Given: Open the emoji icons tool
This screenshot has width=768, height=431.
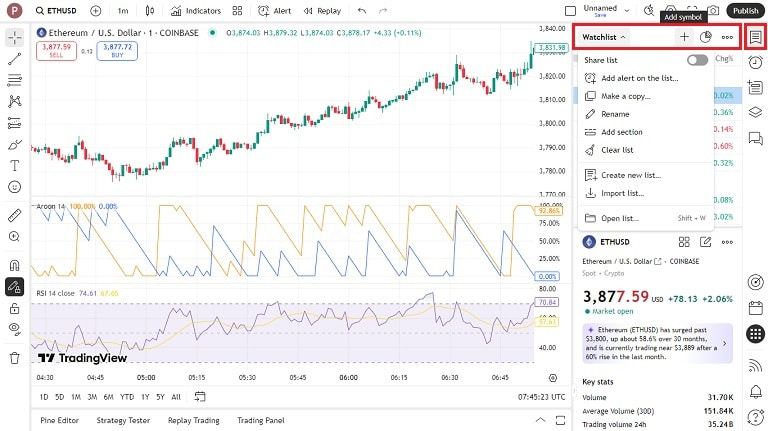Looking at the screenshot, I should tap(15, 187).
